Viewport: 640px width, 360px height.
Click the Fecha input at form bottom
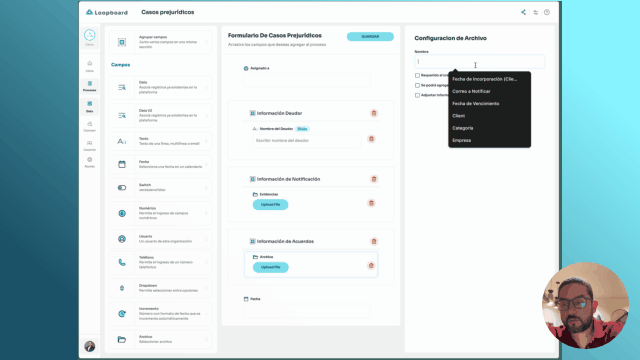coord(307,310)
